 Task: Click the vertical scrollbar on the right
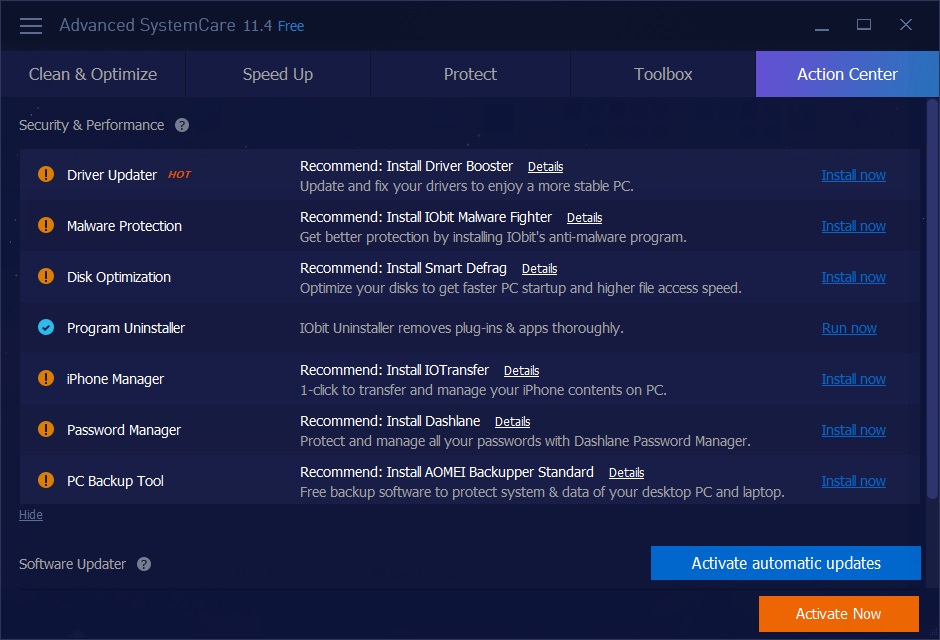(x=932, y=300)
